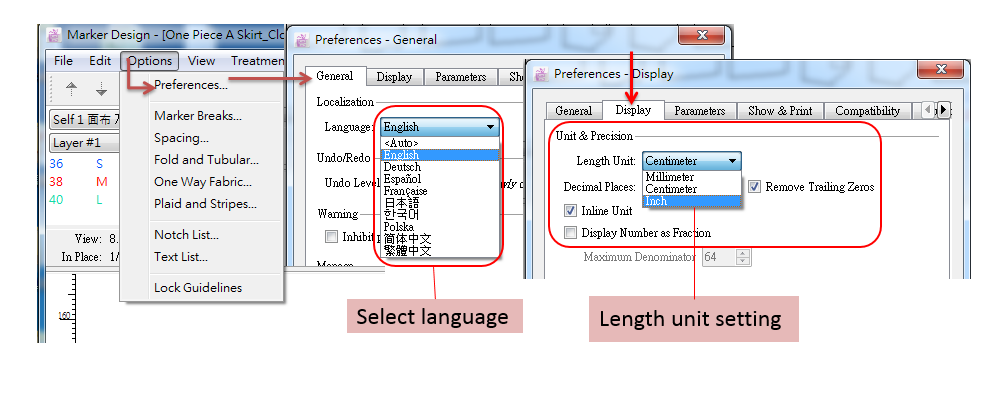This screenshot has height=415, width=1007.
Task: Open the Show & Print tab
Action: point(779,111)
